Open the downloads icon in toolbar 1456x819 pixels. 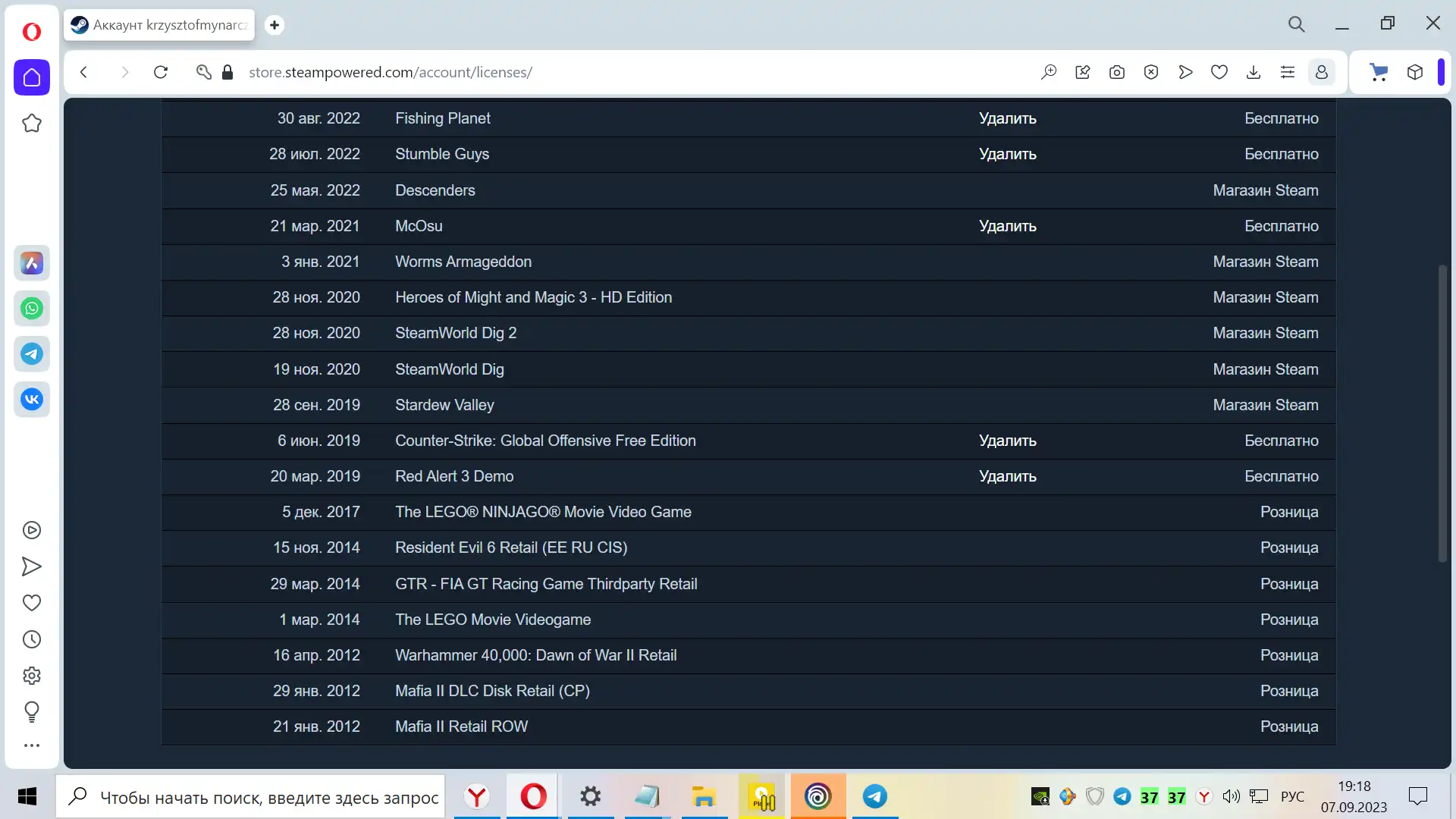pos(1253,72)
